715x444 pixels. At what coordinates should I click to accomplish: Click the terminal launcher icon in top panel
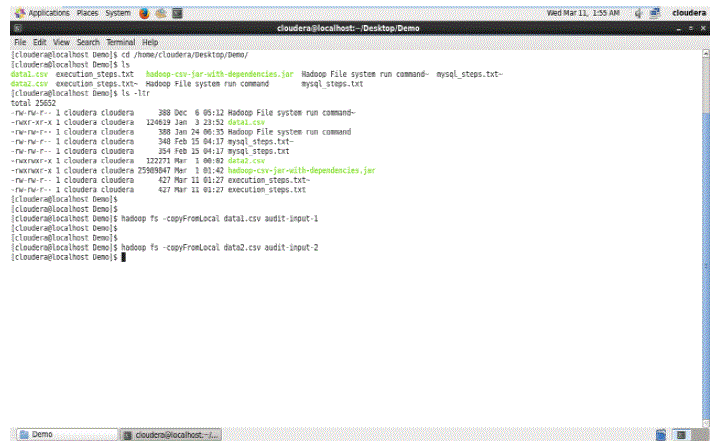(176, 12)
